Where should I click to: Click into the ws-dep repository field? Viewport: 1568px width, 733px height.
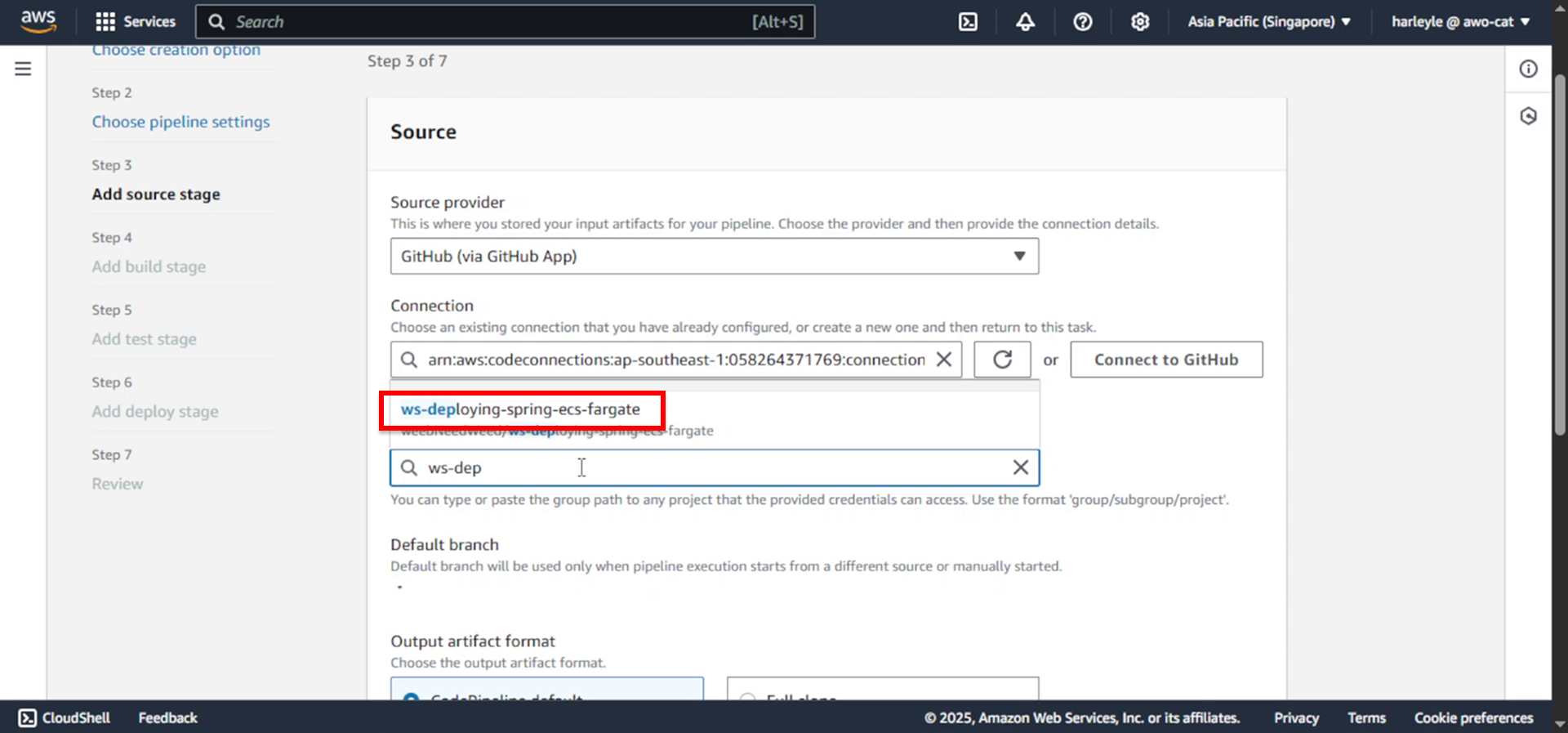click(715, 467)
